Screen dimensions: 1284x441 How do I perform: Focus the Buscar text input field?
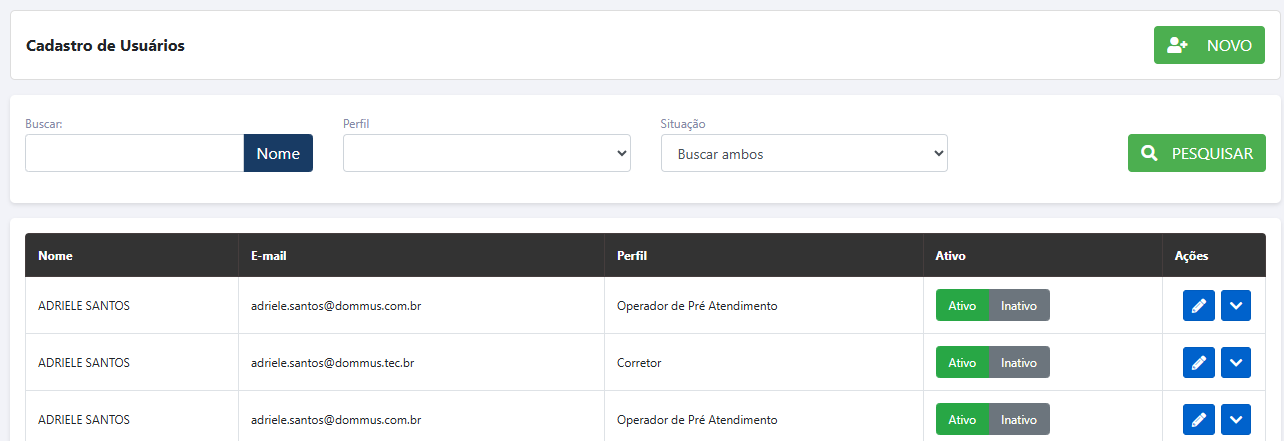(134, 153)
